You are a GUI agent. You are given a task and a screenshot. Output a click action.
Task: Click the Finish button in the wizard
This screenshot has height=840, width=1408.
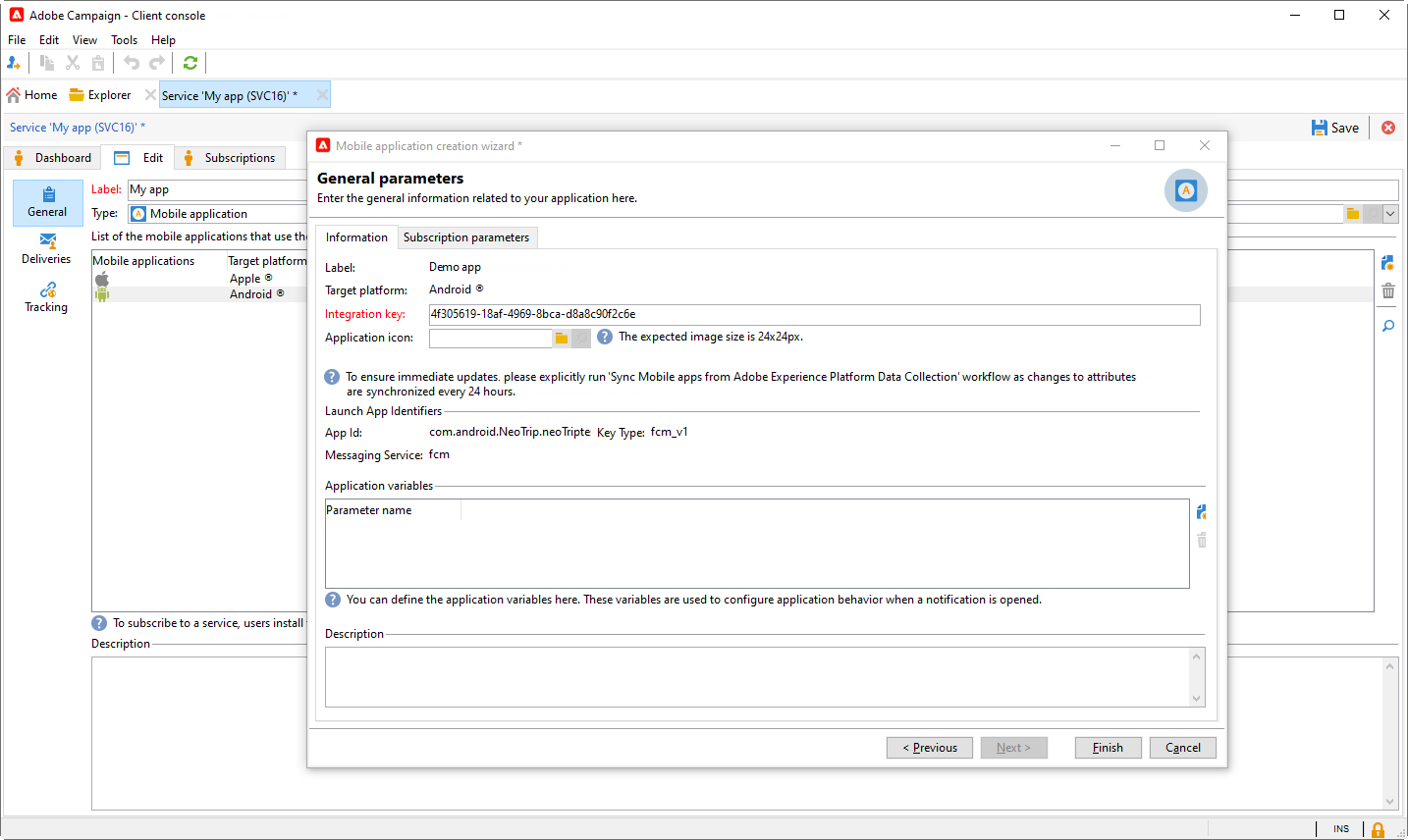click(1108, 748)
